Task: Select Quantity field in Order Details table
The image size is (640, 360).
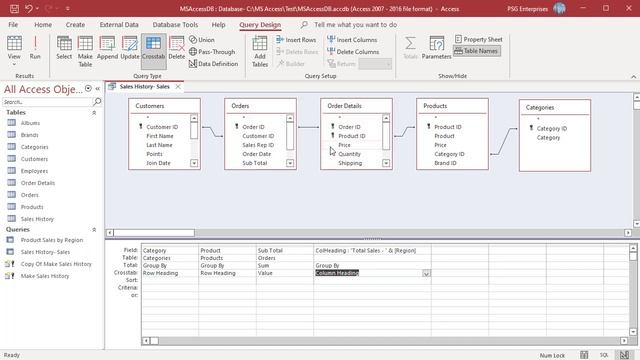Action: coord(349,154)
